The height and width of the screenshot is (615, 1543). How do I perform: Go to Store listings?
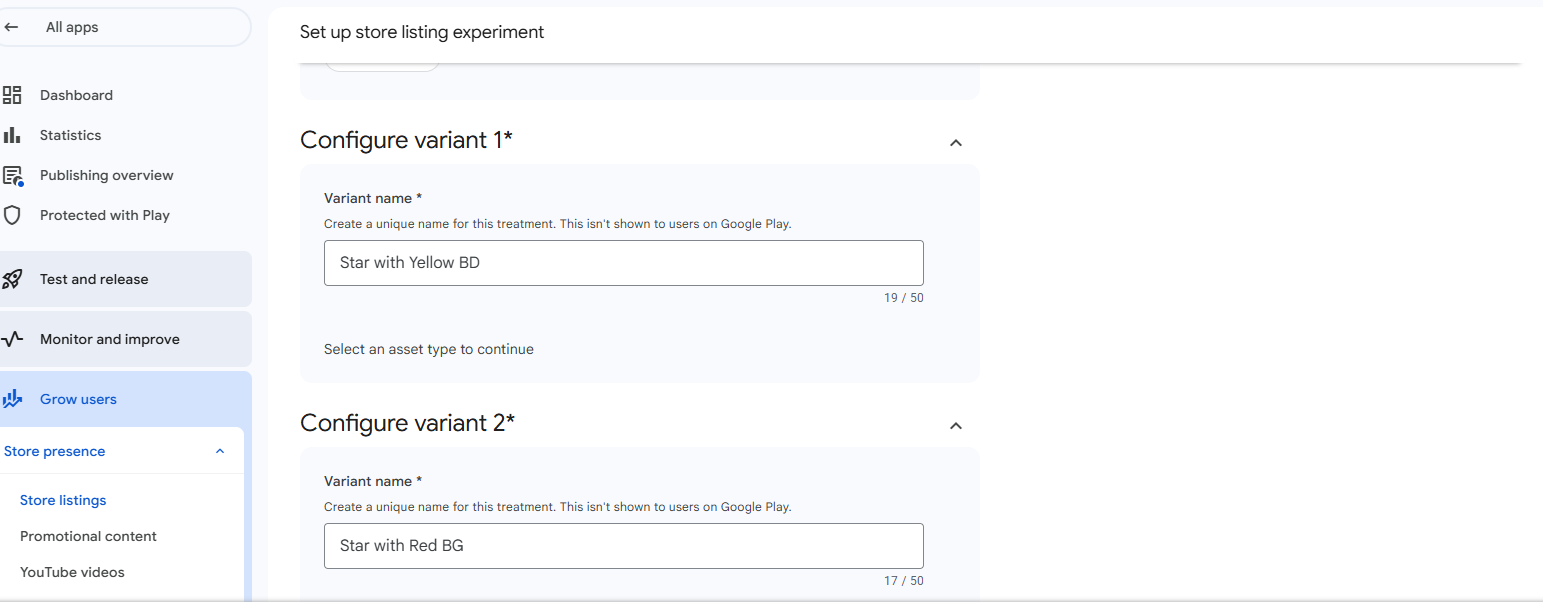63,500
